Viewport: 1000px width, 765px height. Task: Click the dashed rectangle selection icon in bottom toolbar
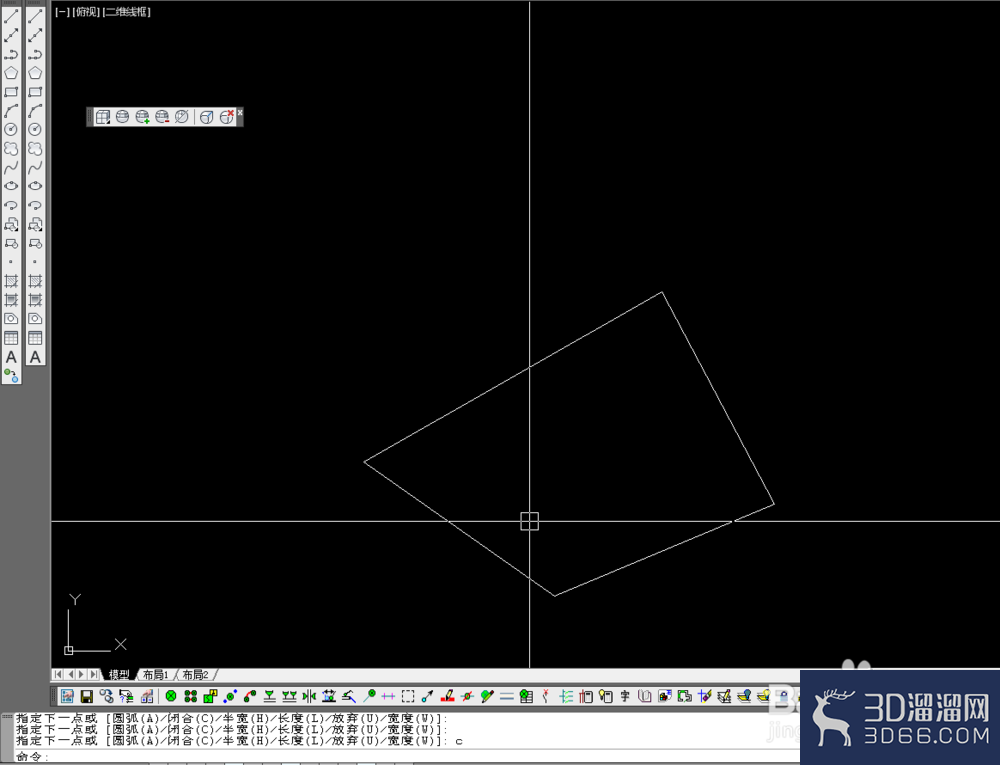click(408, 696)
